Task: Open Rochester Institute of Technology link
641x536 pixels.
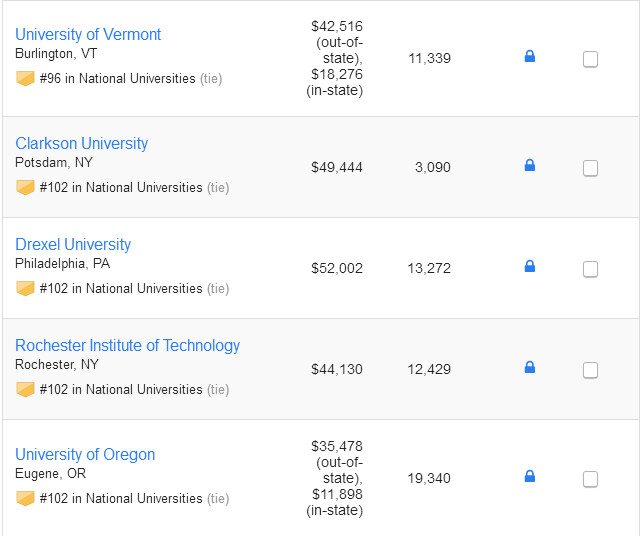Action: 127,345
